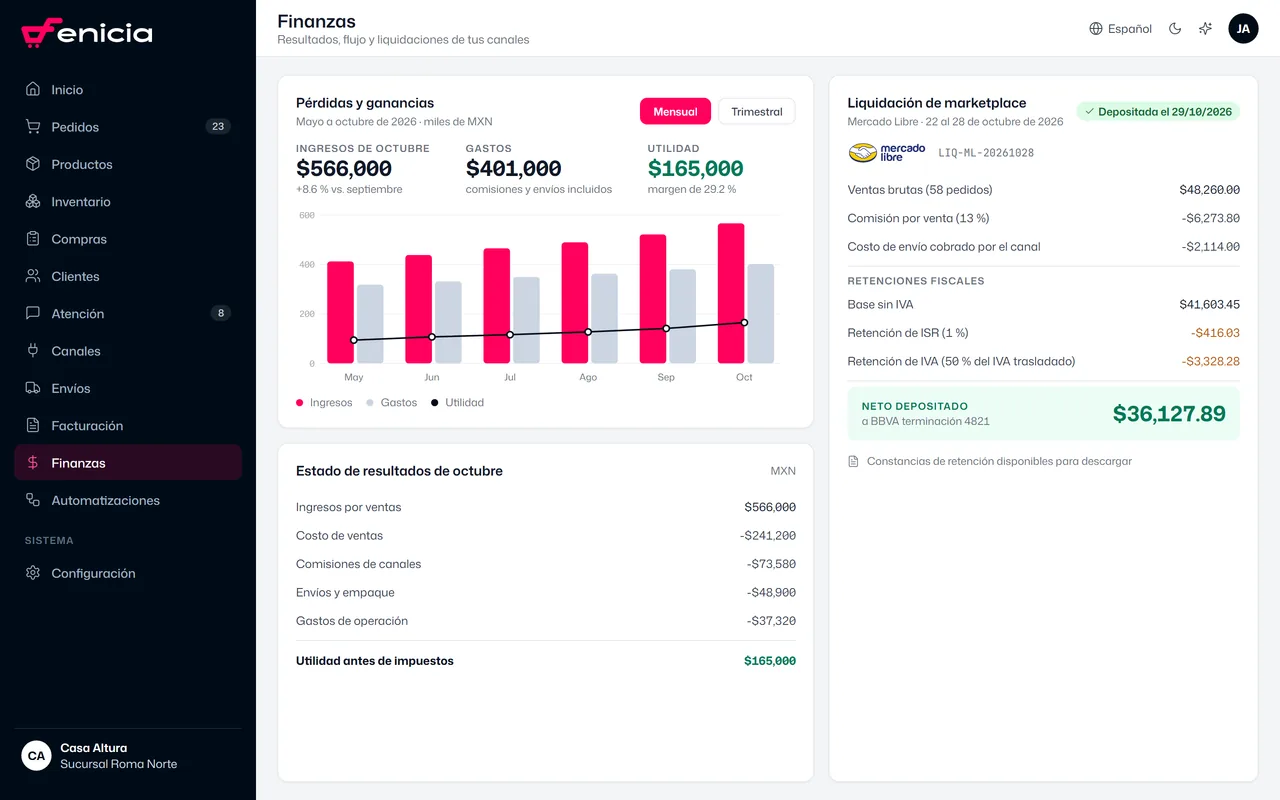Navigate to Facturación in the sidebar
The image size is (1280, 800).
(x=128, y=425)
